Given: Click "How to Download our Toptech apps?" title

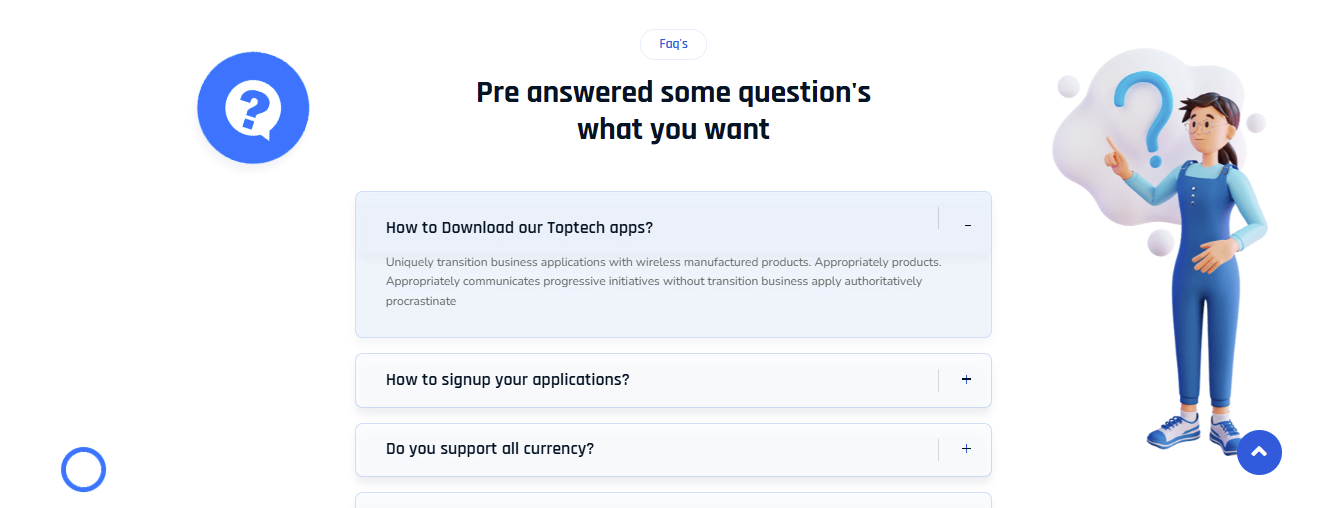Looking at the screenshot, I should [519, 228].
